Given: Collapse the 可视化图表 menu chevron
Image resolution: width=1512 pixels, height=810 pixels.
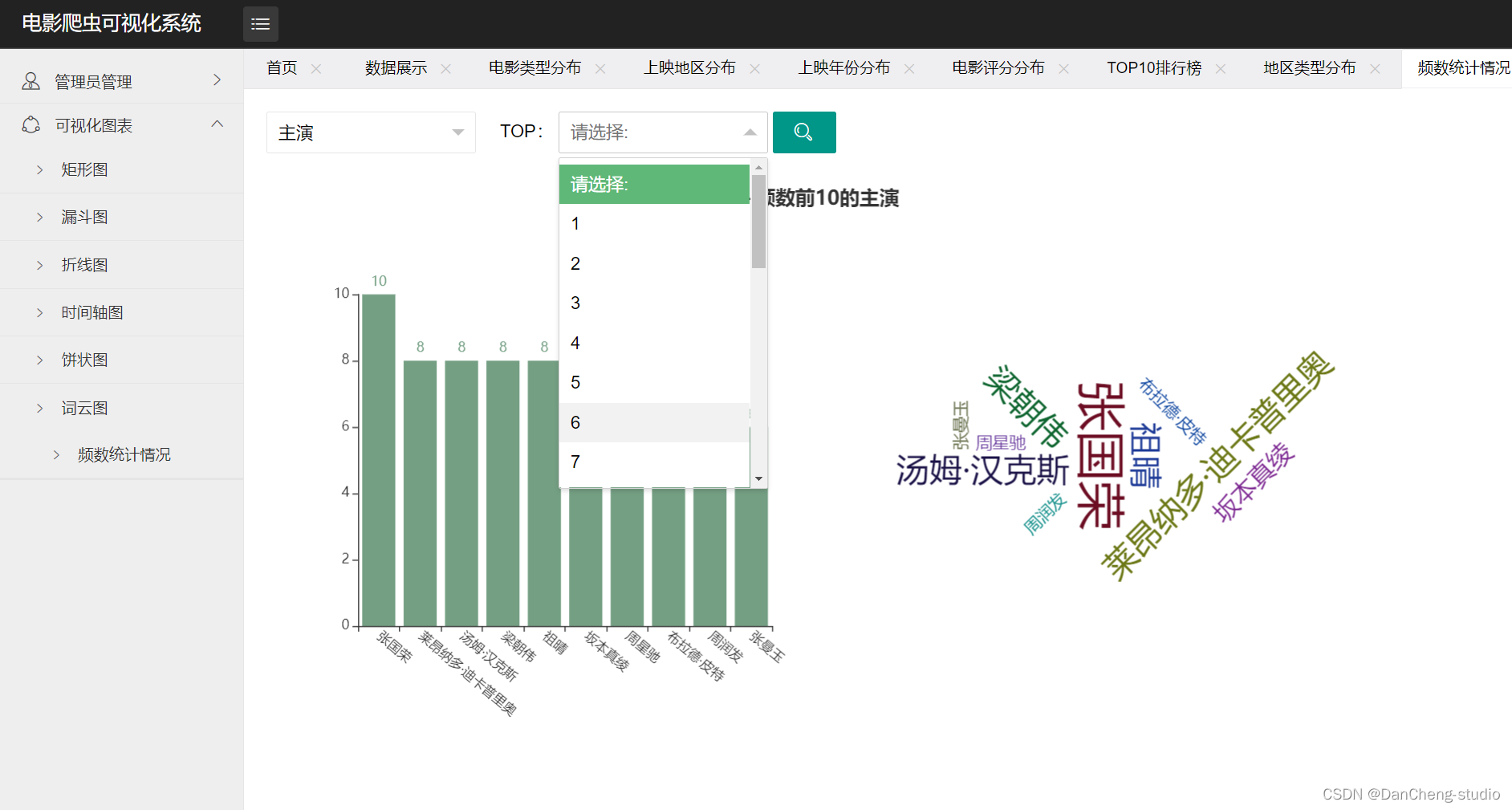Looking at the screenshot, I should pos(217,124).
